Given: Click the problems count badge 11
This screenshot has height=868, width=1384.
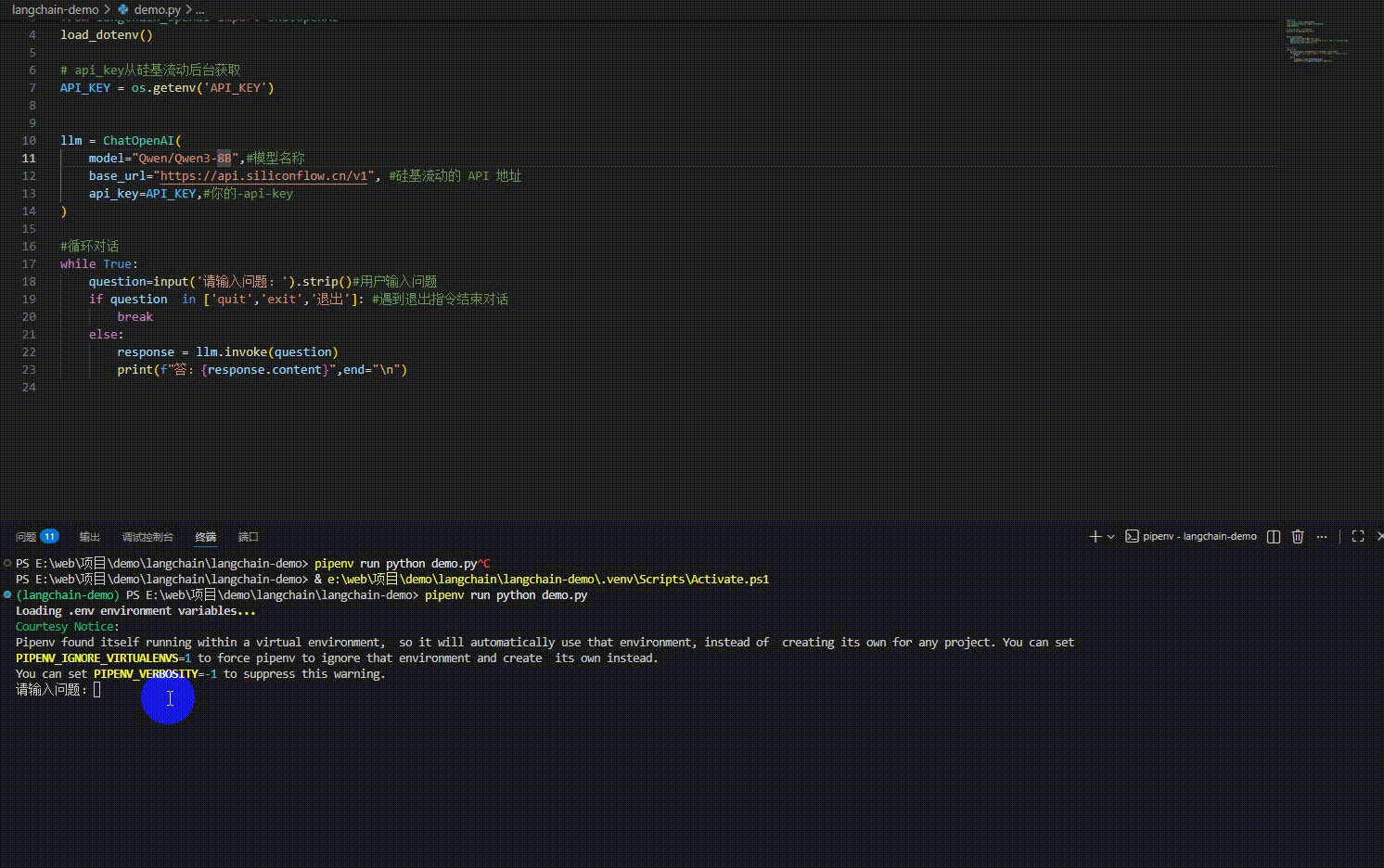Looking at the screenshot, I should [x=49, y=536].
